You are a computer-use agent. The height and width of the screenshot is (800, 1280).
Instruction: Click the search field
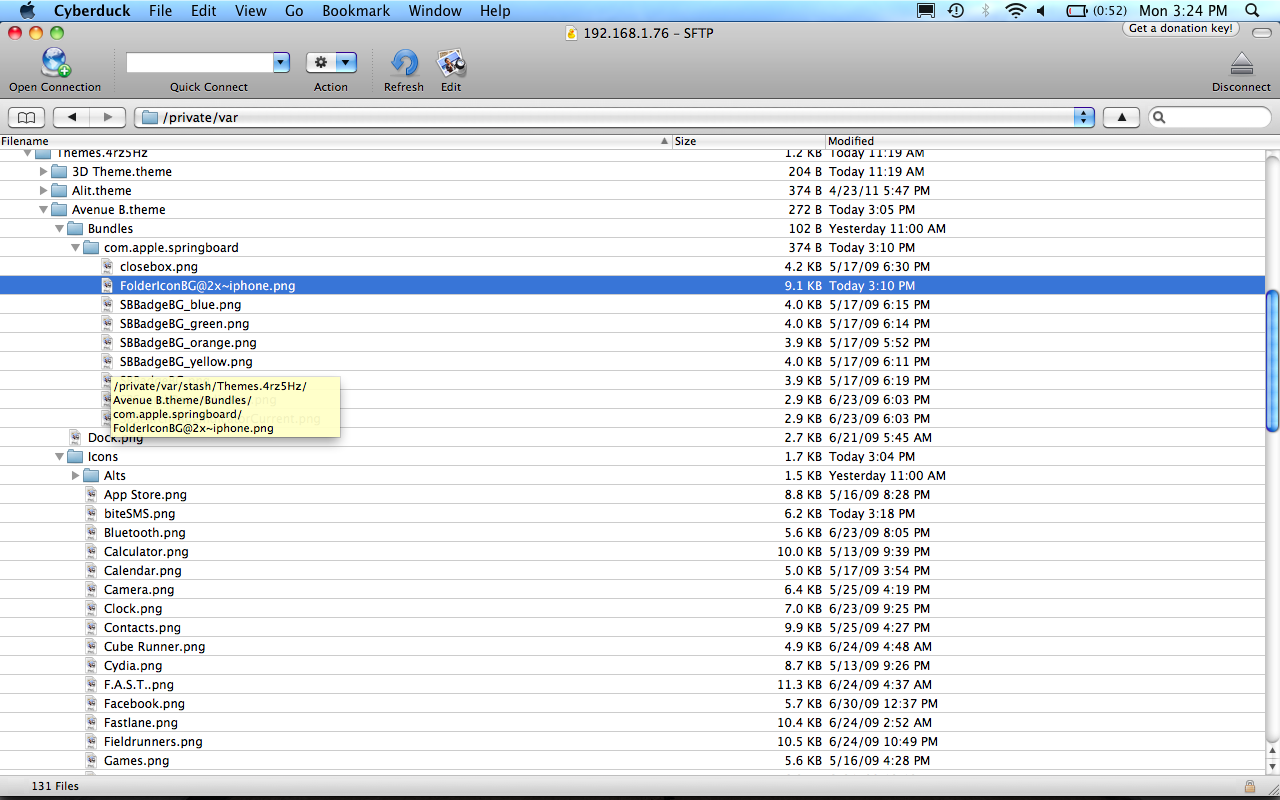[1210, 117]
